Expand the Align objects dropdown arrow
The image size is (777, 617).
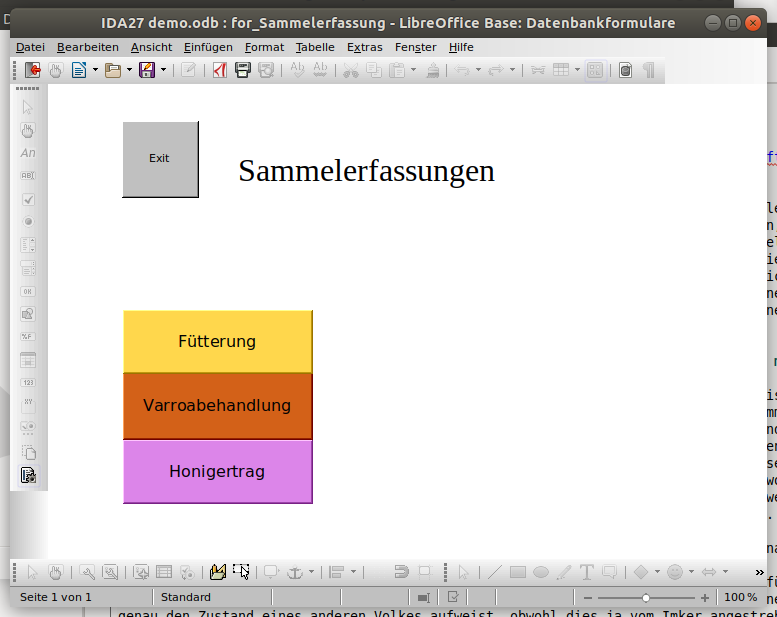click(353, 572)
